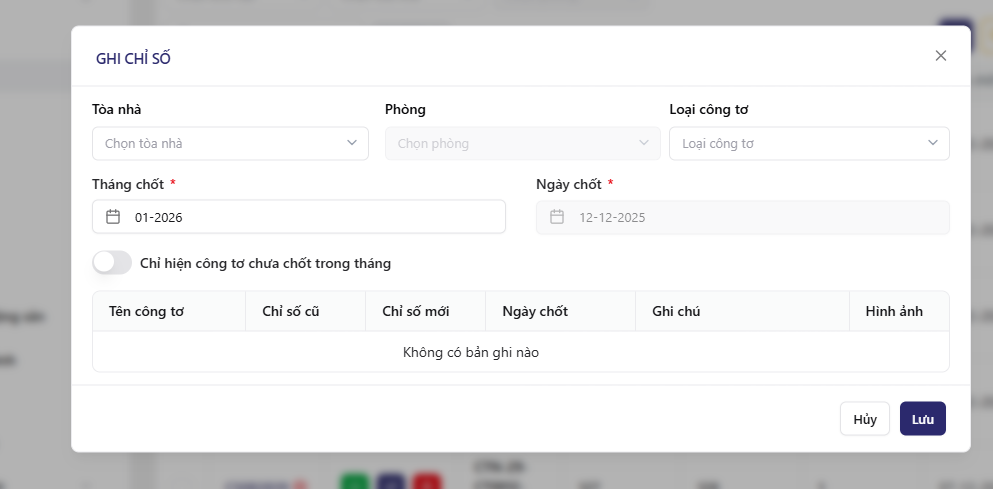Select the Chỉ số cũ column header
Viewport: 993px width, 489px height.
coord(290,311)
